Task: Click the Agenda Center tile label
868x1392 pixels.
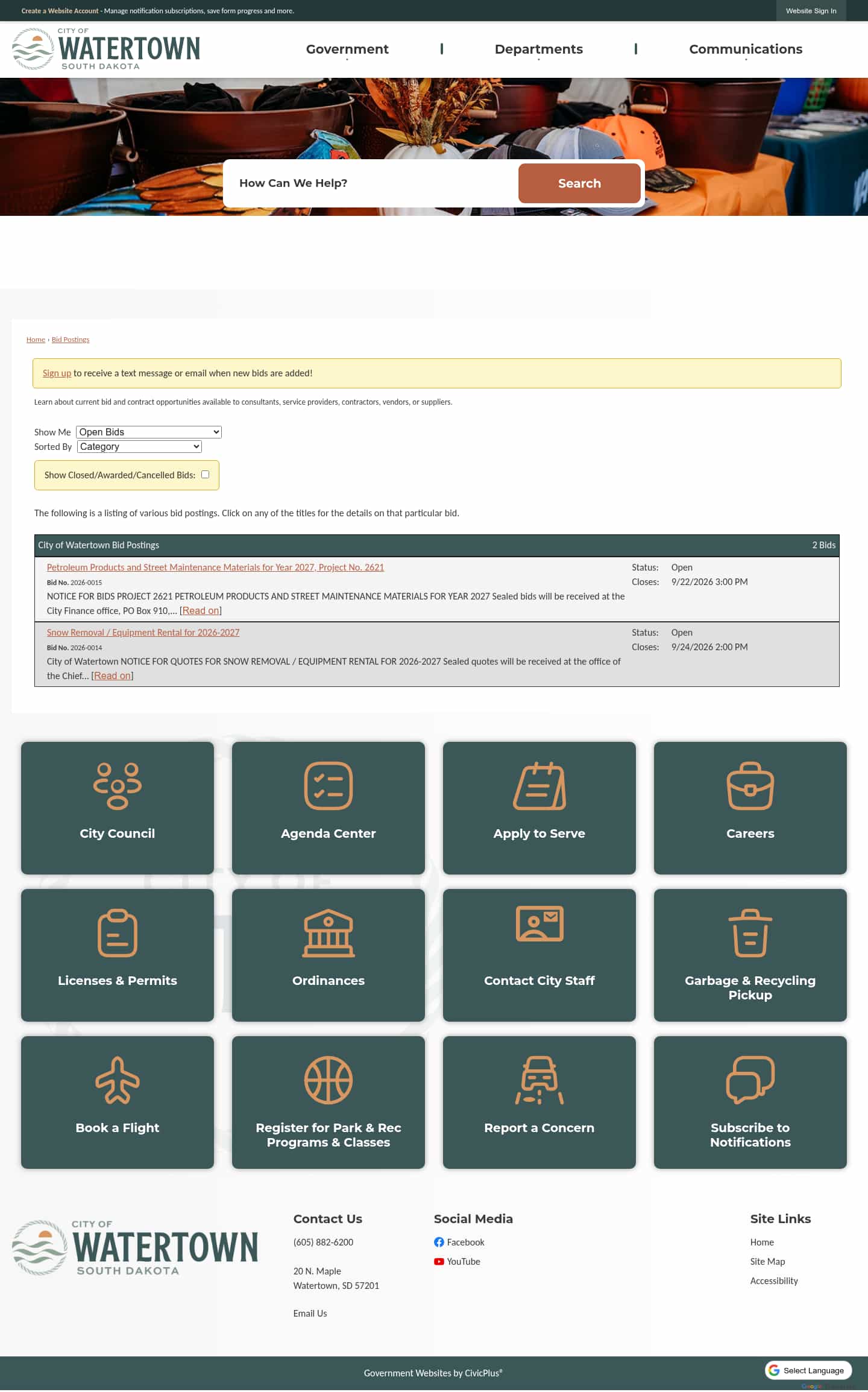Action: tap(329, 834)
